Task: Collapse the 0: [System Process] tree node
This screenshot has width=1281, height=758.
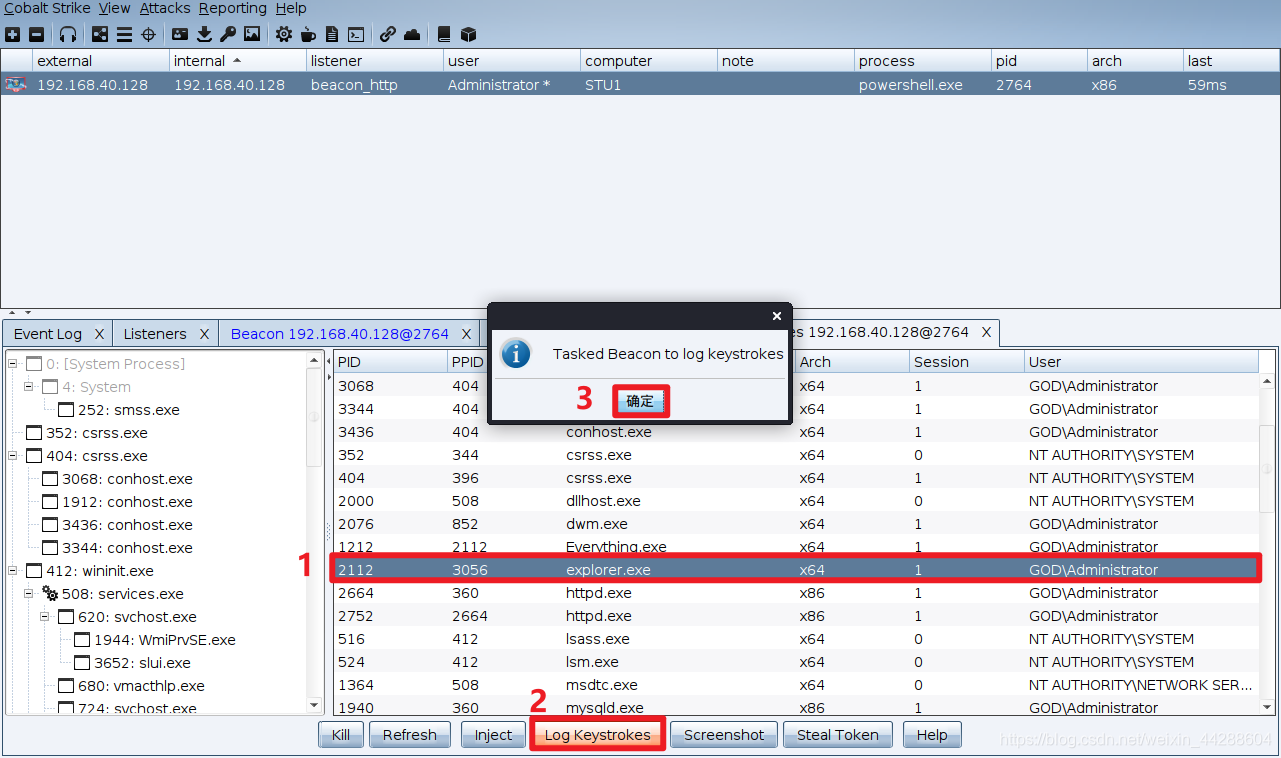Action: [x=13, y=364]
